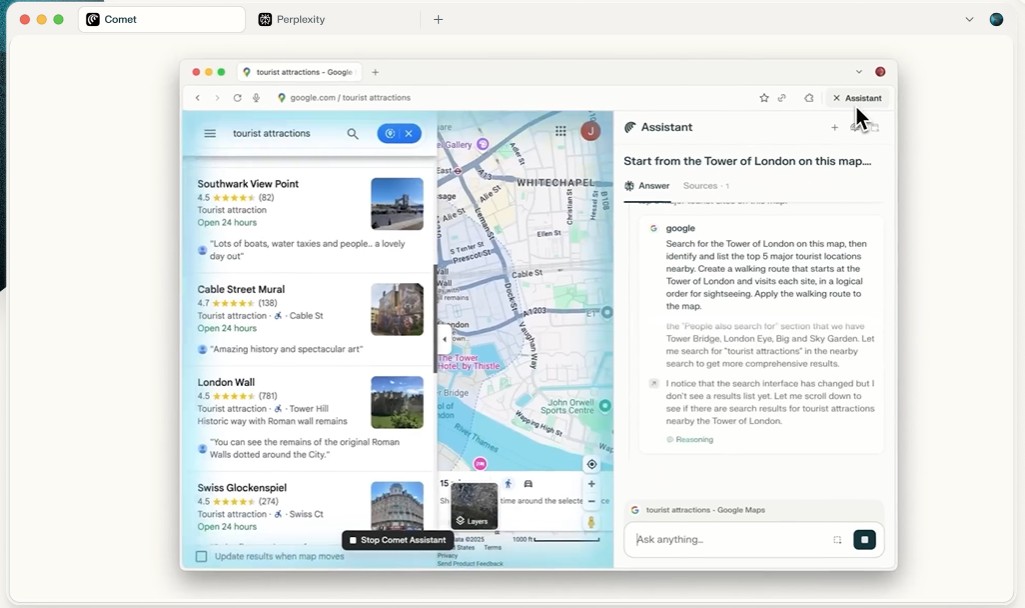The image size is (1025, 608).
Task: Expand the outer window tab list chevron
Action: 969,20
